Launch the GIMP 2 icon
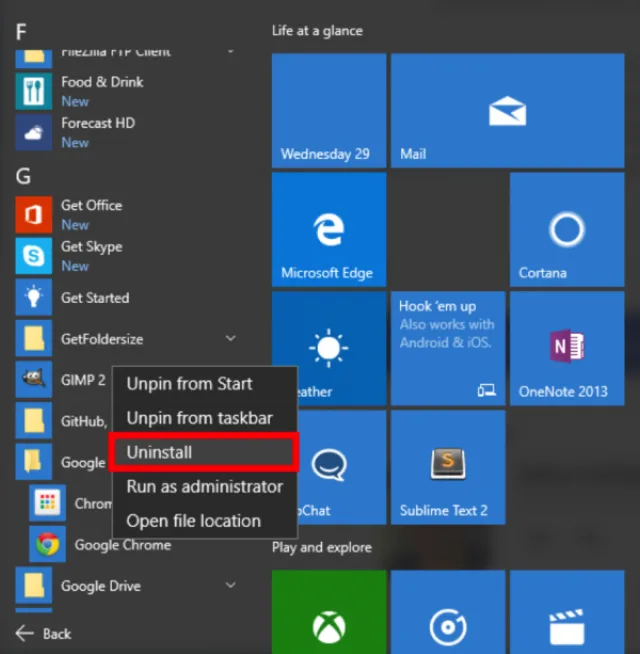 [x=34, y=379]
